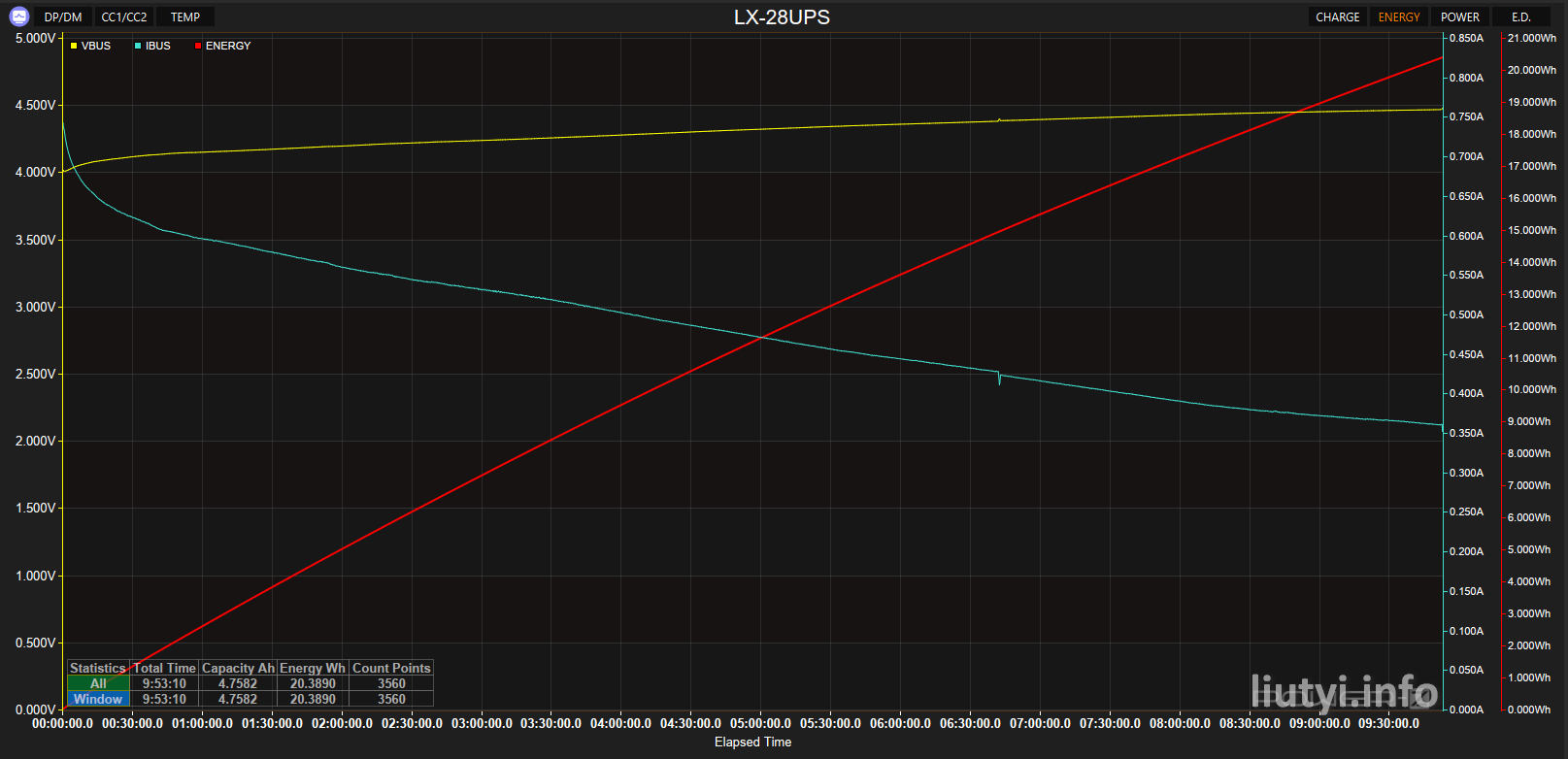Image resolution: width=1568 pixels, height=759 pixels.
Task: Click the liutyi.info watermark
Action: coord(1345,693)
